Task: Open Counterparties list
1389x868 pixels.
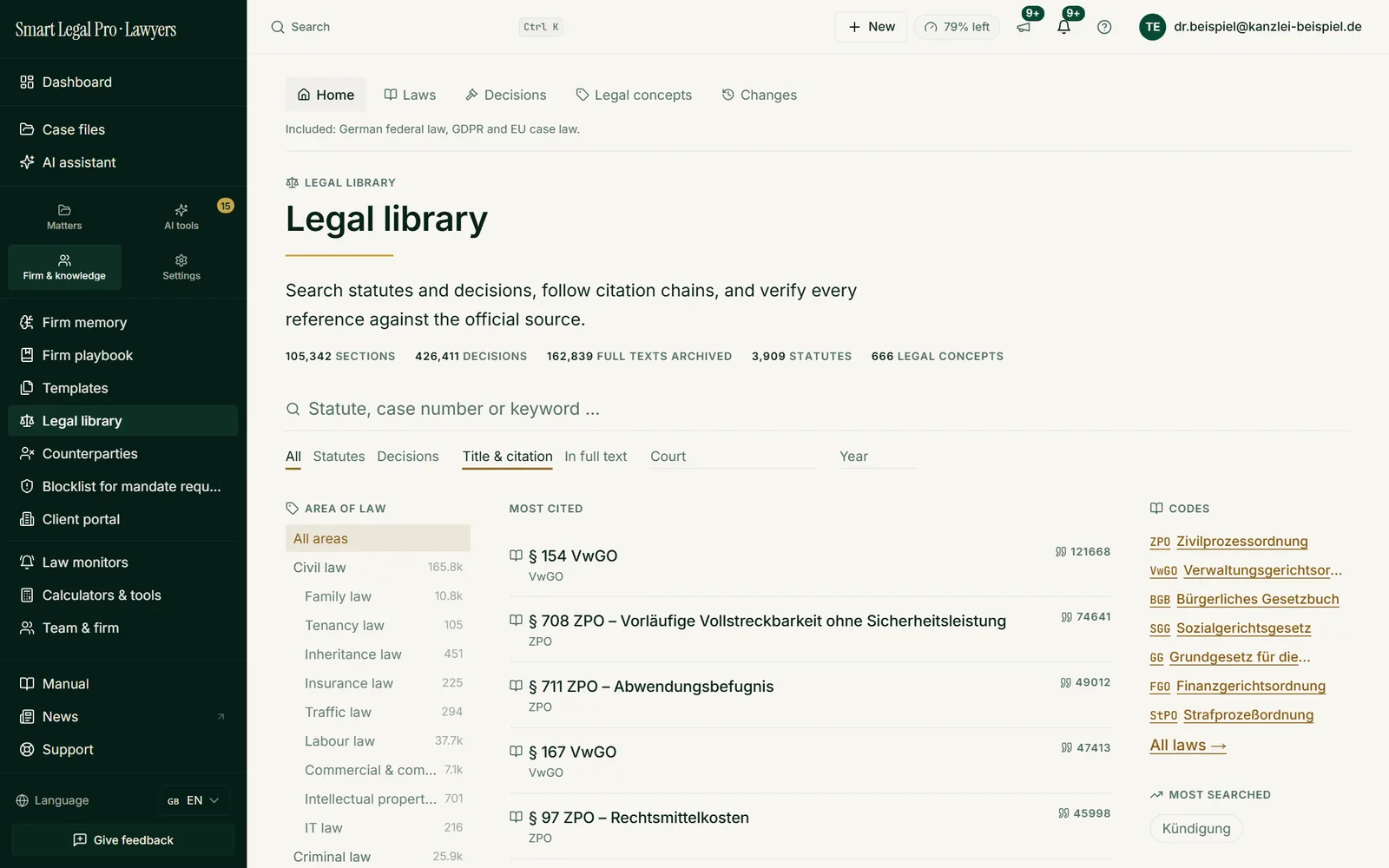Action: pyautogui.click(x=122, y=454)
